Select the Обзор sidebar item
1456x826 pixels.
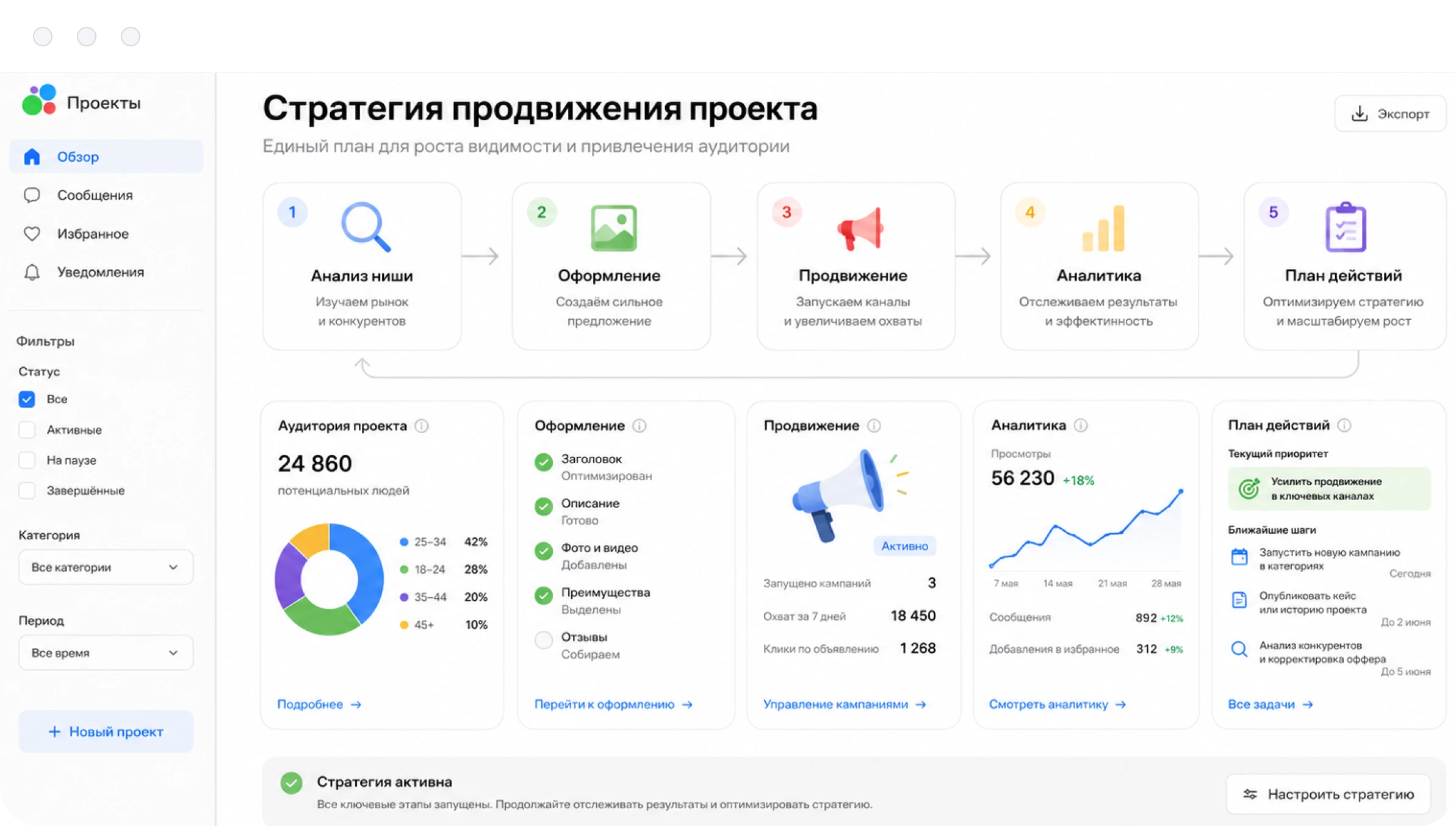point(106,157)
